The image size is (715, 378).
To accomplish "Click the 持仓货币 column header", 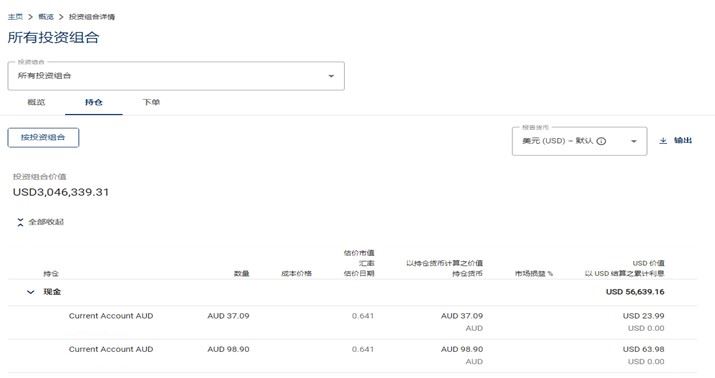I will [467, 274].
